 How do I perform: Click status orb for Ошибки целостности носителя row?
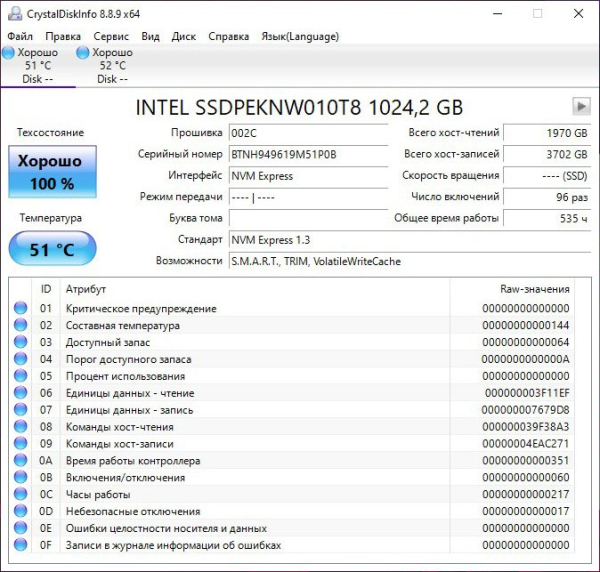[21, 528]
